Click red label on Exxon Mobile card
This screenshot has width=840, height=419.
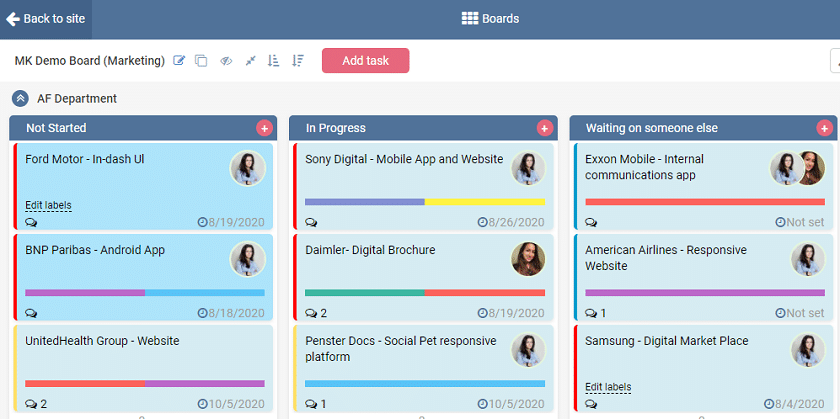[x=705, y=202]
